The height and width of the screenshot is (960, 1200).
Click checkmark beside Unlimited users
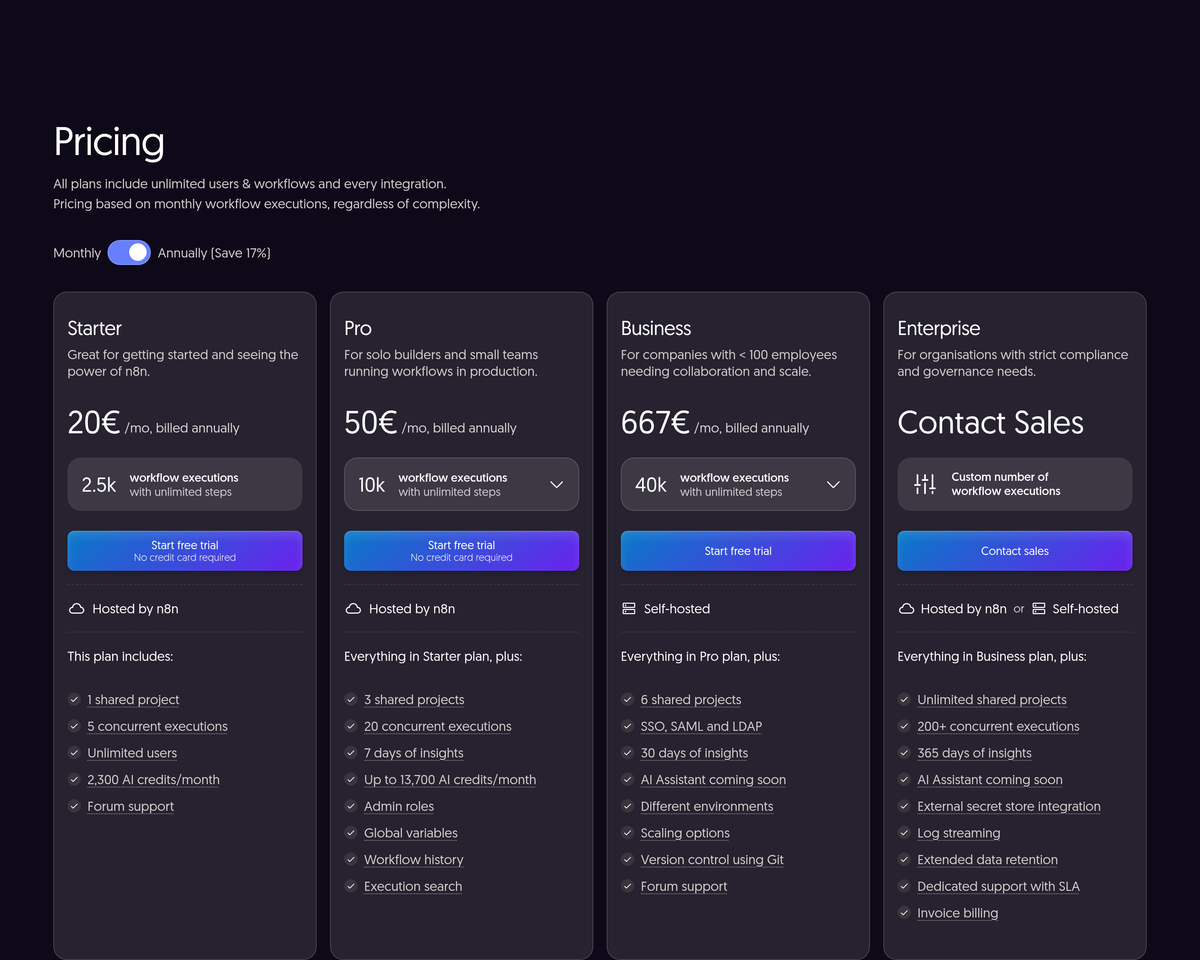(74, 753)
